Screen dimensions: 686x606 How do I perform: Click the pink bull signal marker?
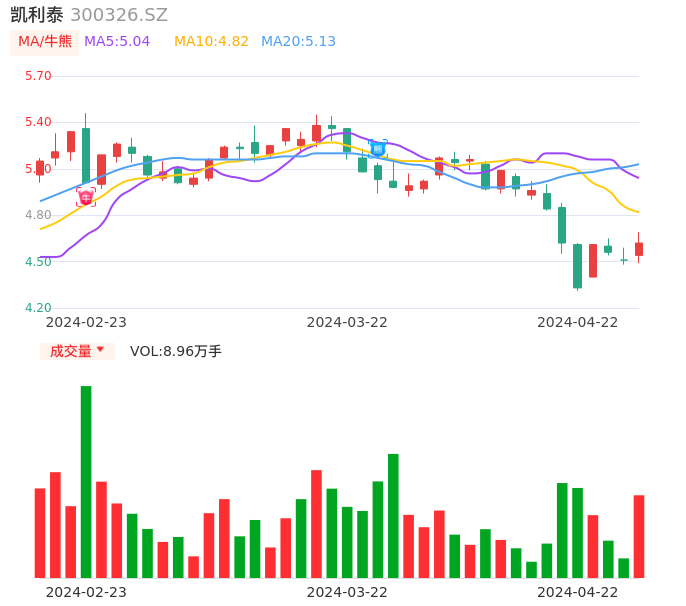86,197
